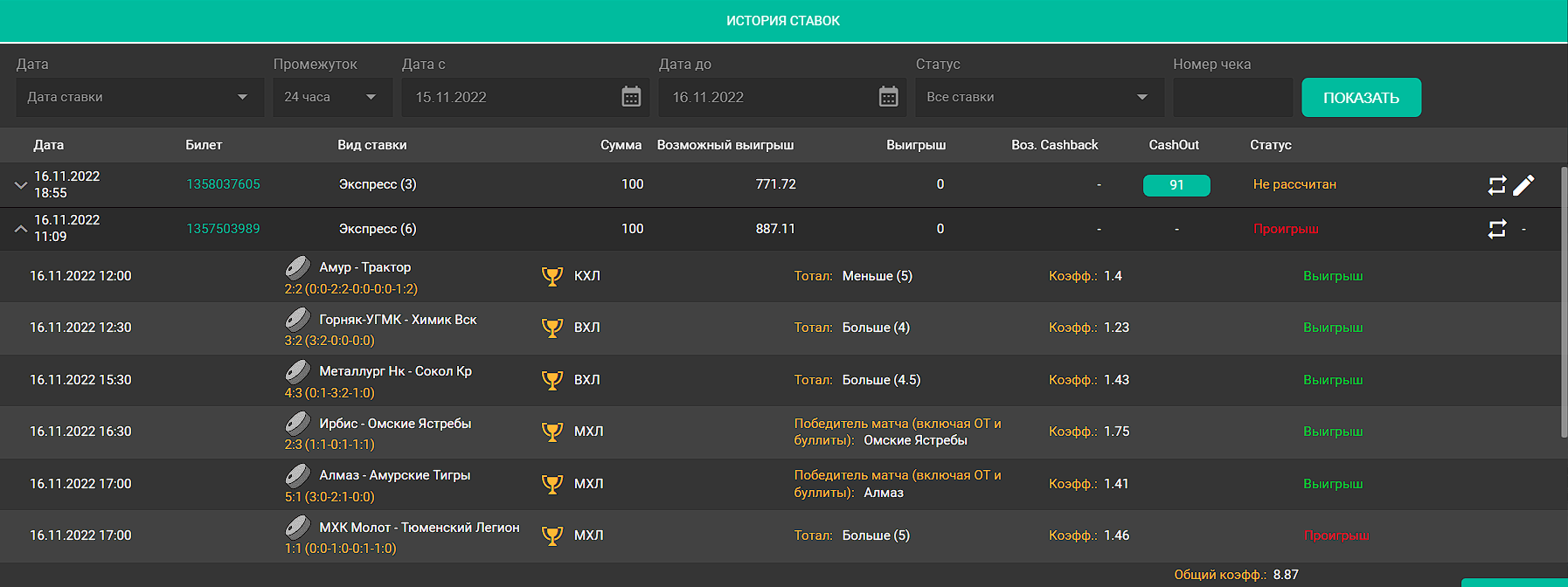Click trophy icon in Амур - Трактор row
Screen dimensions: 1568x587
coord(552,276)
